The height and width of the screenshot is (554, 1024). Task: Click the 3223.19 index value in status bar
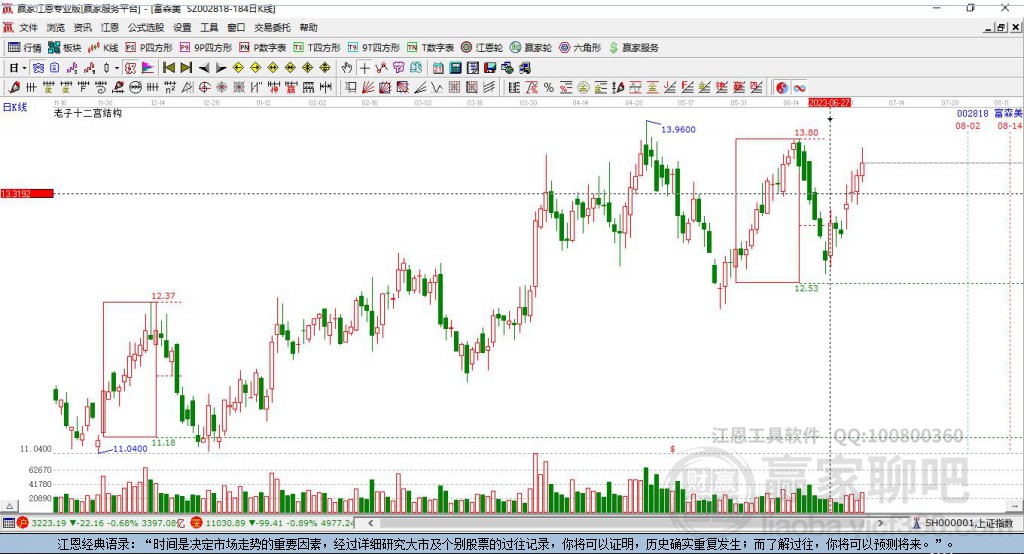48,523
